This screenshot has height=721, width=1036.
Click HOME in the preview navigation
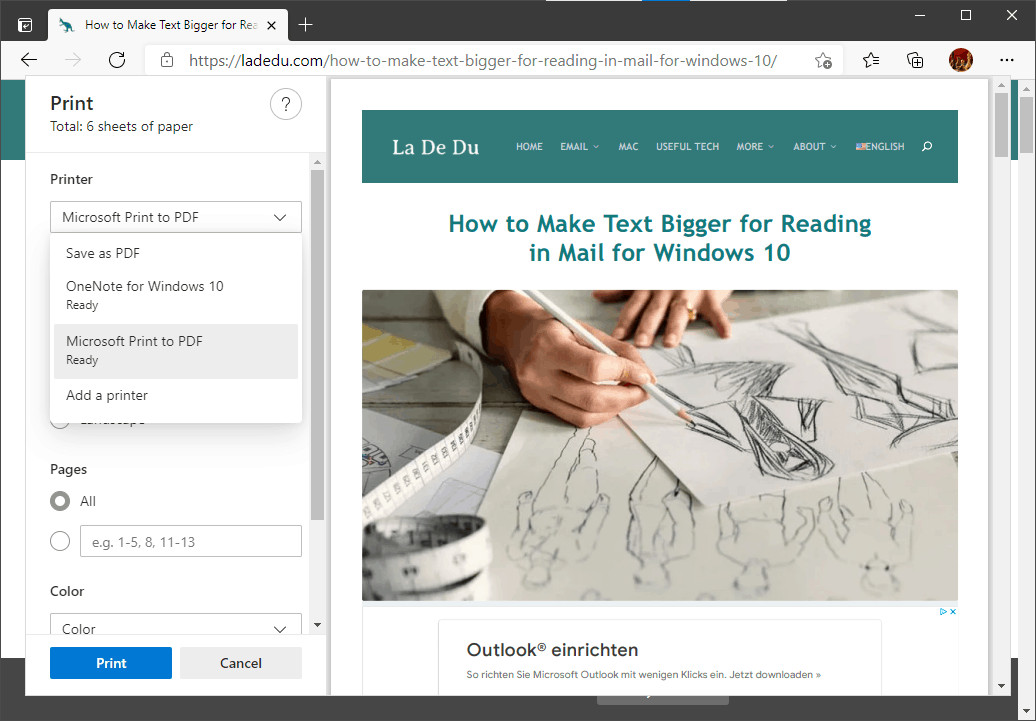click(x=529, y=147)
